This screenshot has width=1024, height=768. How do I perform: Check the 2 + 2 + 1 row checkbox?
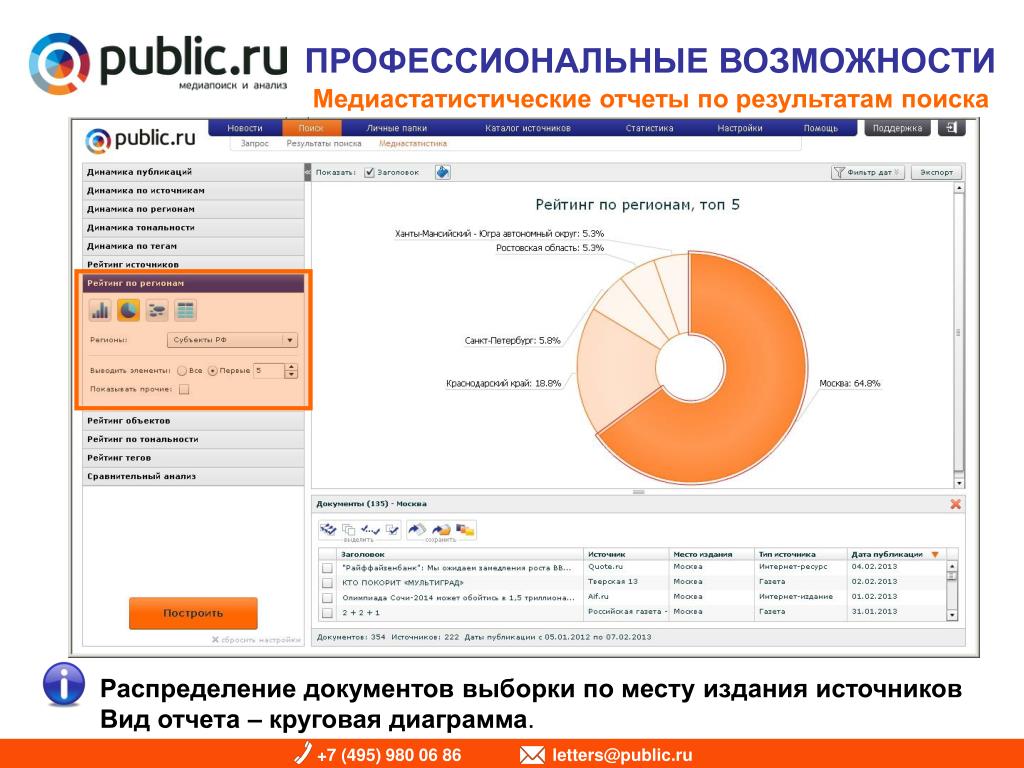tap(328, 613)
